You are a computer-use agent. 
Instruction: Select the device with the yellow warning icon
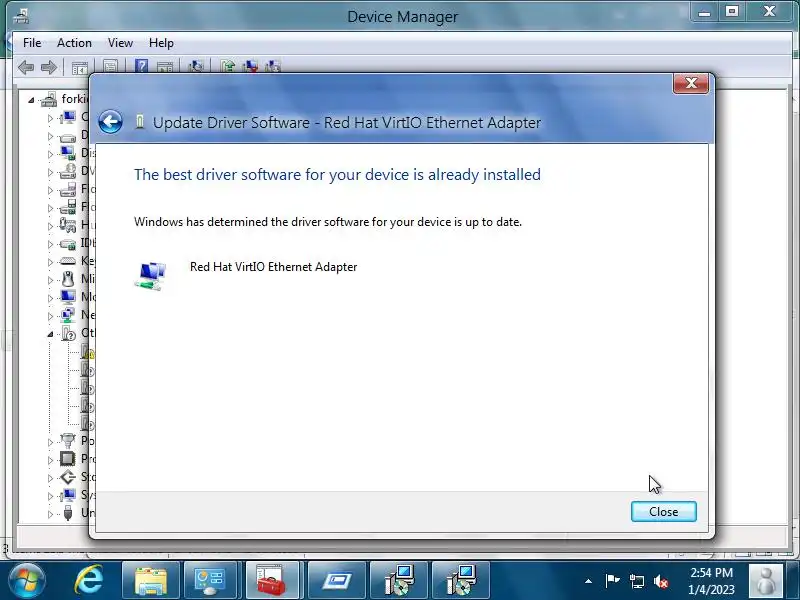88,351
